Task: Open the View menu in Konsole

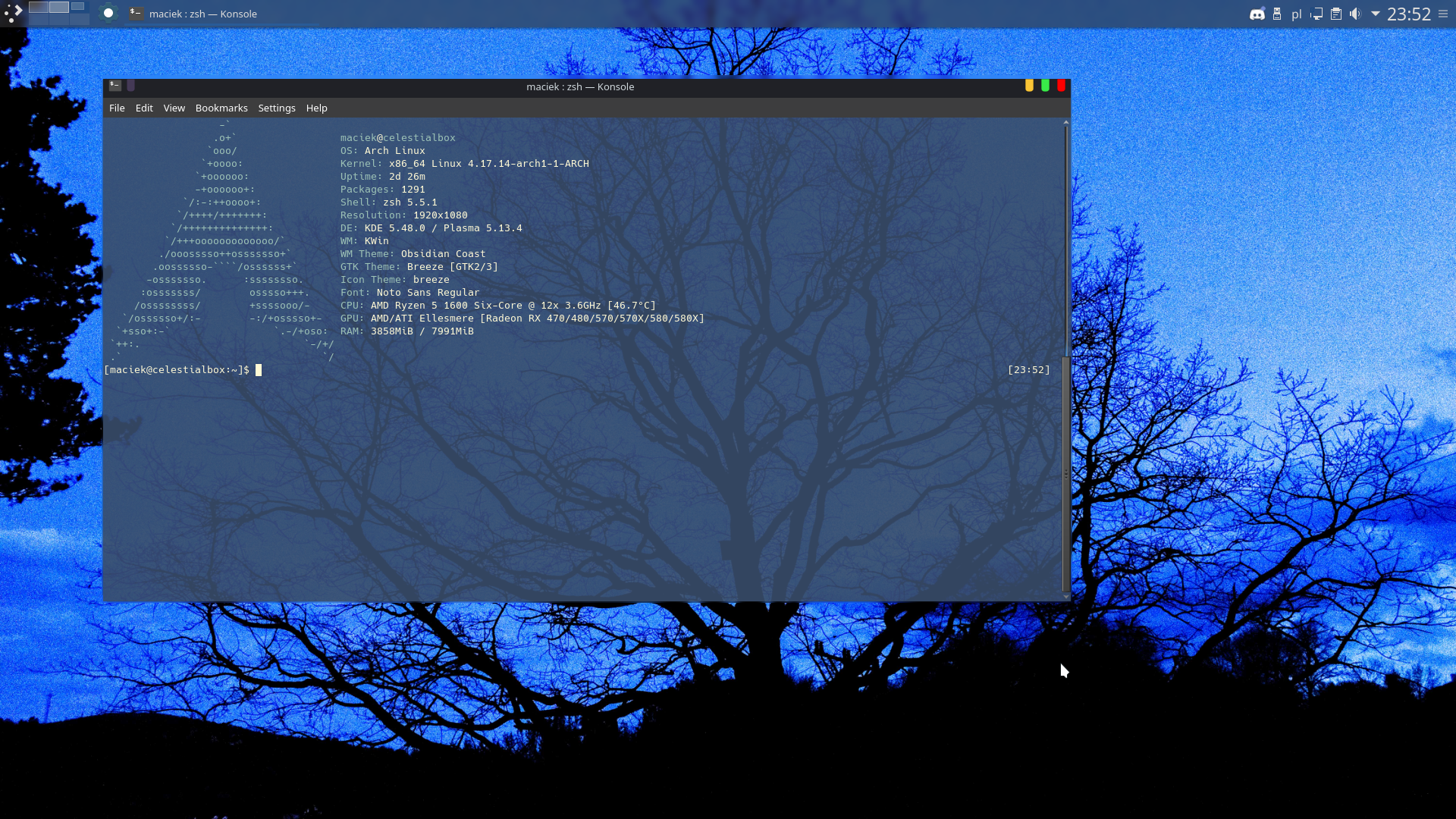Action: [174, 108]
